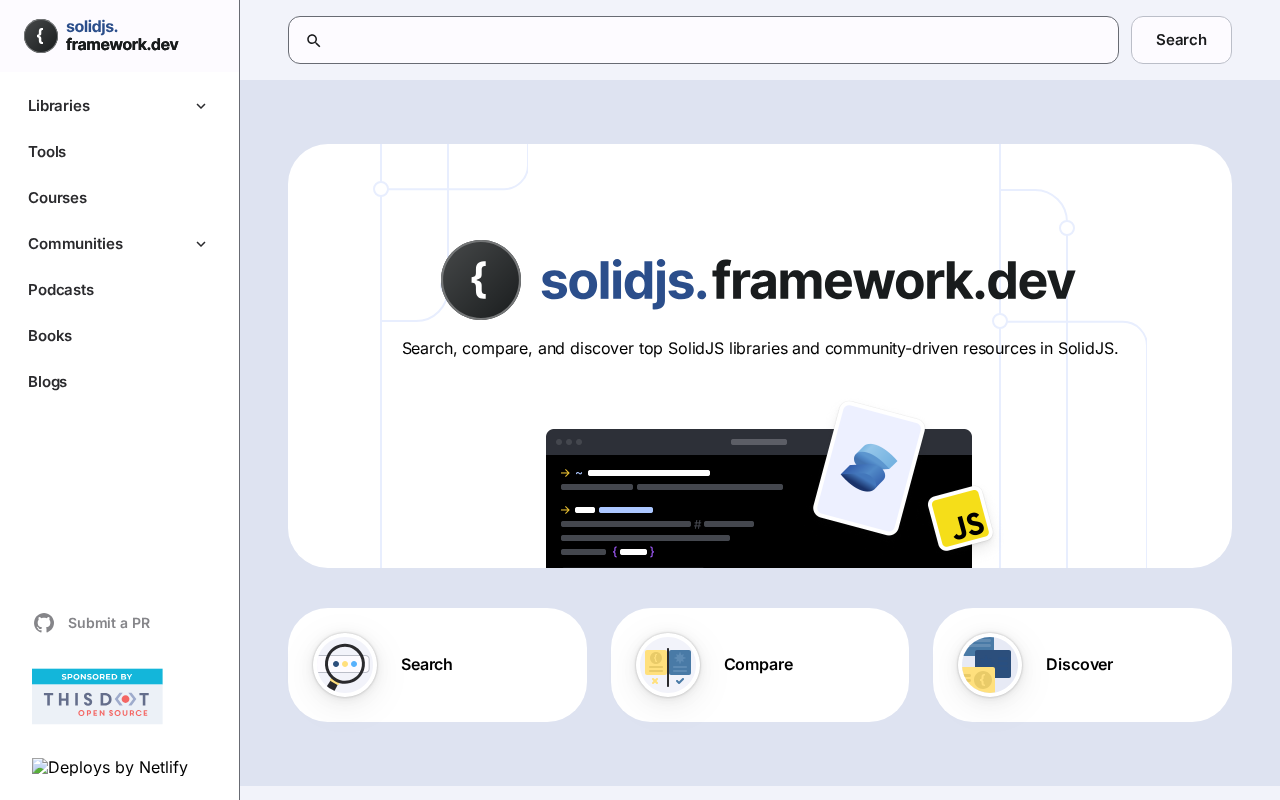This screenshot has height=800, width=1280.
Task: Expand the Libraries chevron
Action: [x=201, y=106]
